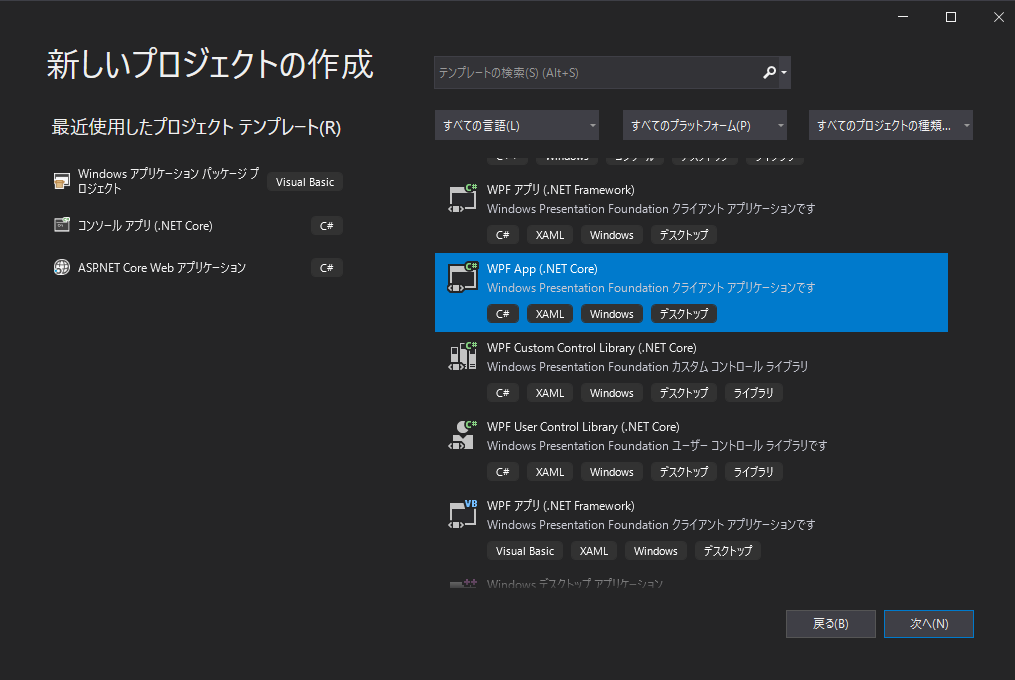Screen dimensions: 1015x680
Task: Click Windows tag under WPF User Control Library
Action: [612, 472]
